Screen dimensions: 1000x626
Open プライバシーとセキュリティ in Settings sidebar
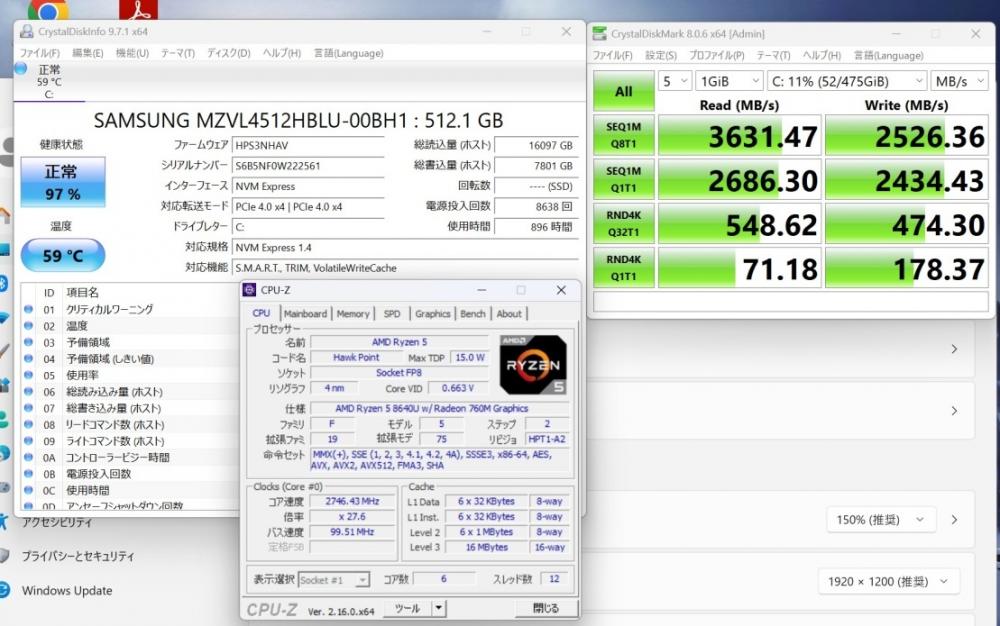[x=78, y=556]
